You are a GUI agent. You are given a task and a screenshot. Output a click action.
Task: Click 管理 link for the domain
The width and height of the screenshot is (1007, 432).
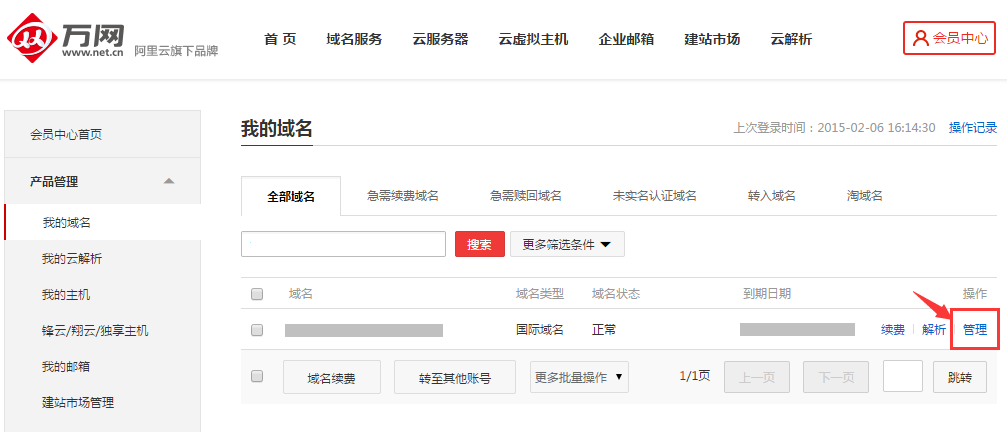point(974,329)
